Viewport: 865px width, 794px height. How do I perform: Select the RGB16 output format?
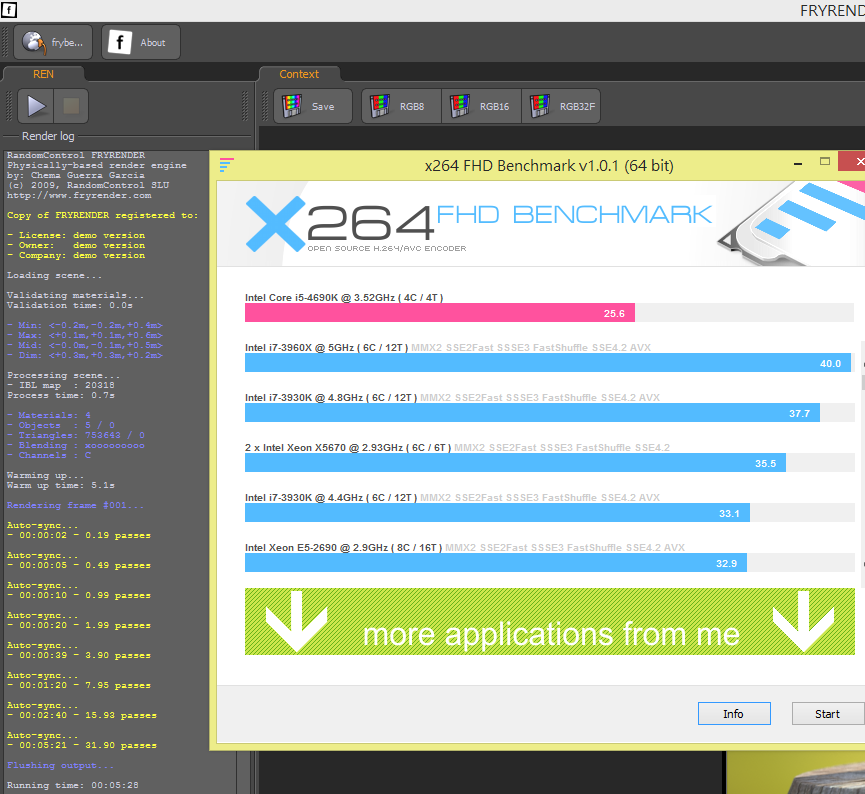(482, 106)
